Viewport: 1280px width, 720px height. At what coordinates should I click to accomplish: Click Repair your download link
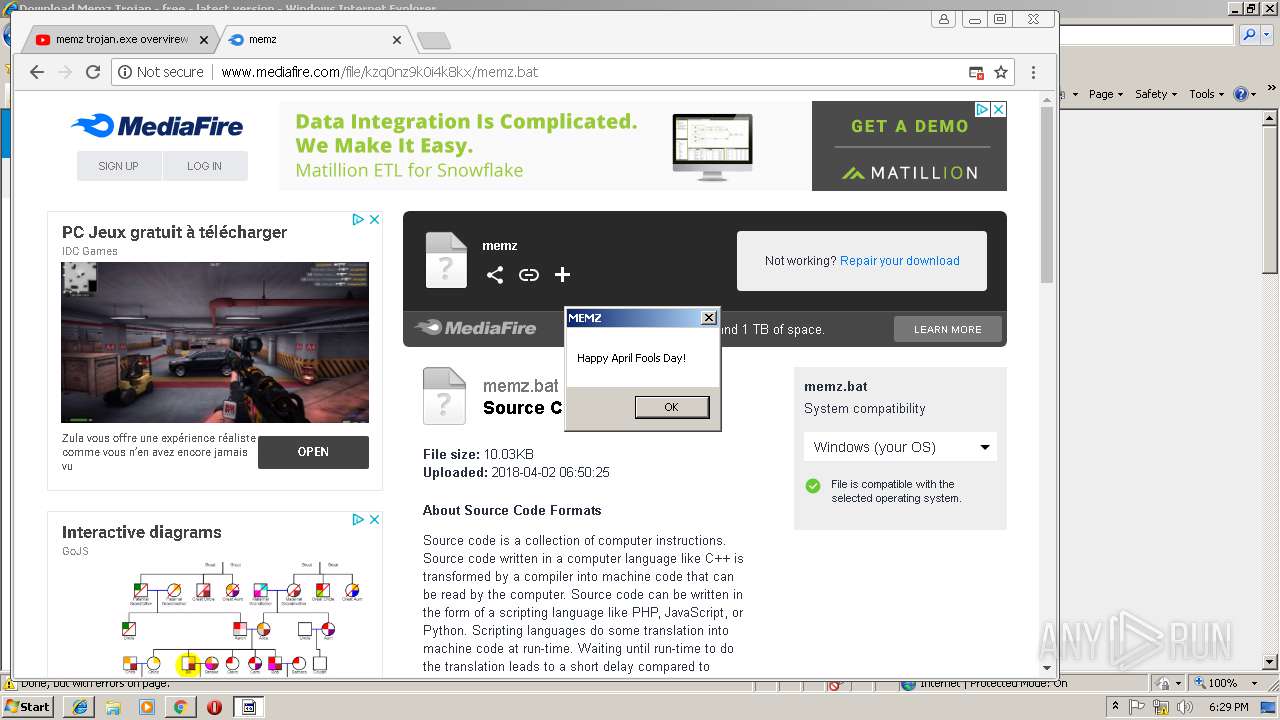[900, 261]
